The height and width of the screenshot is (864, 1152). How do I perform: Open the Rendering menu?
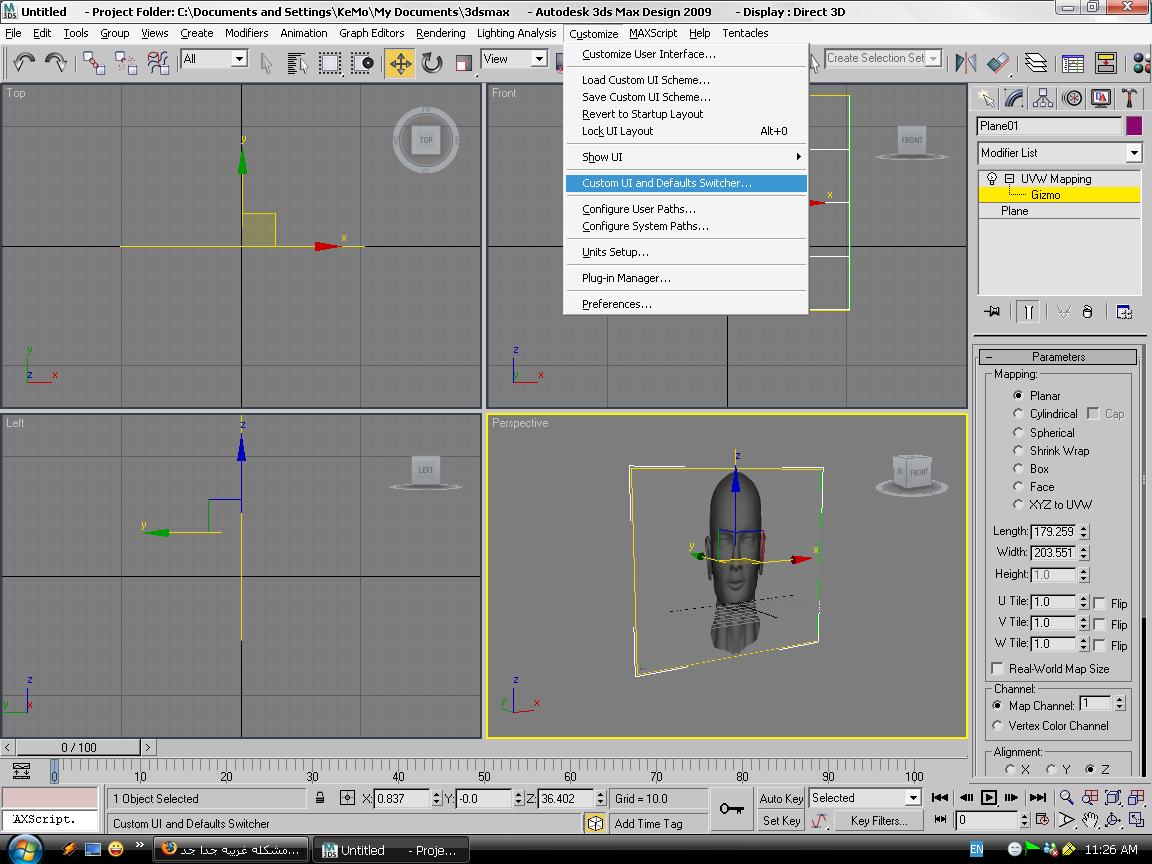[x=440, y=33]
